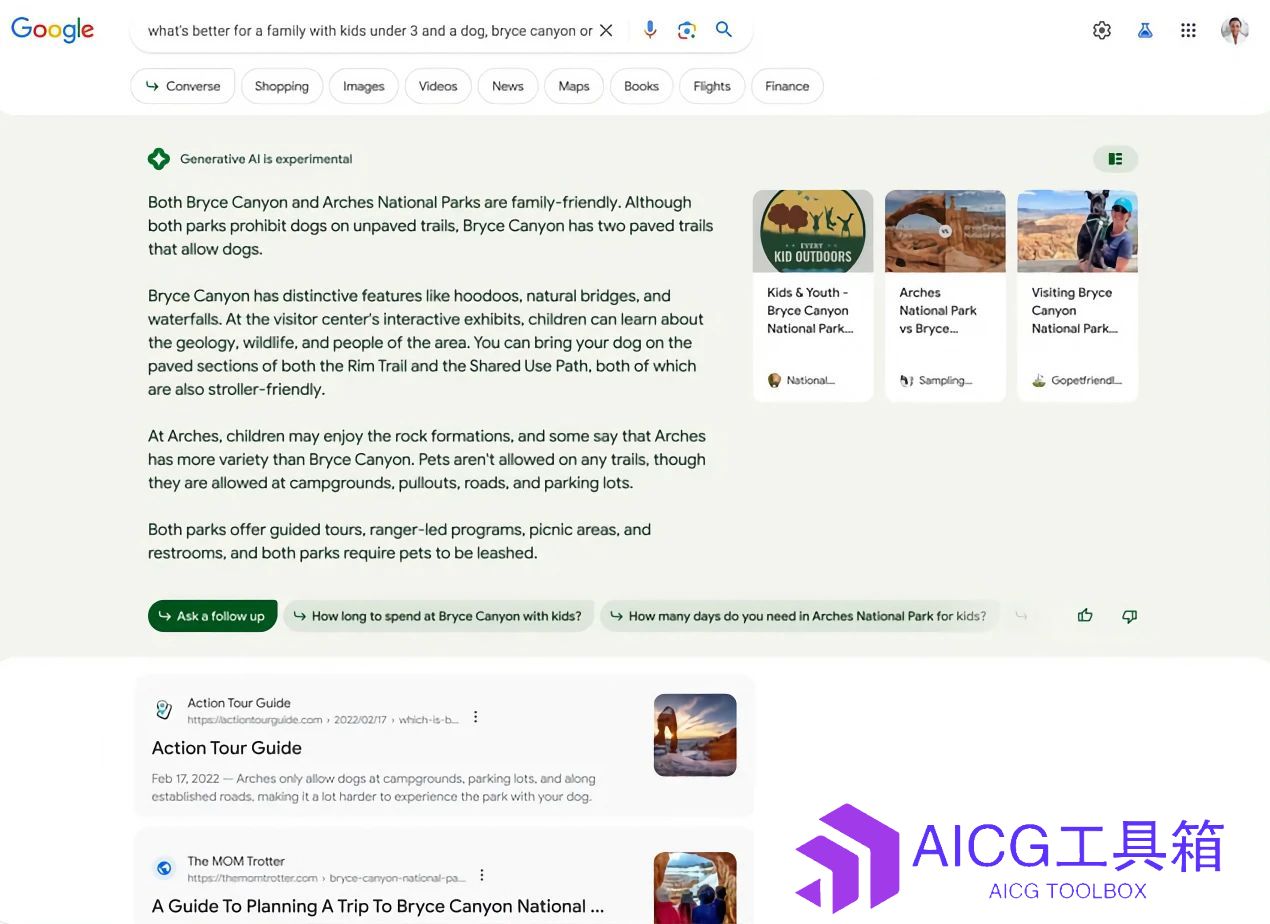Click the actiontourguide.com URL breadcrumb

323,720
